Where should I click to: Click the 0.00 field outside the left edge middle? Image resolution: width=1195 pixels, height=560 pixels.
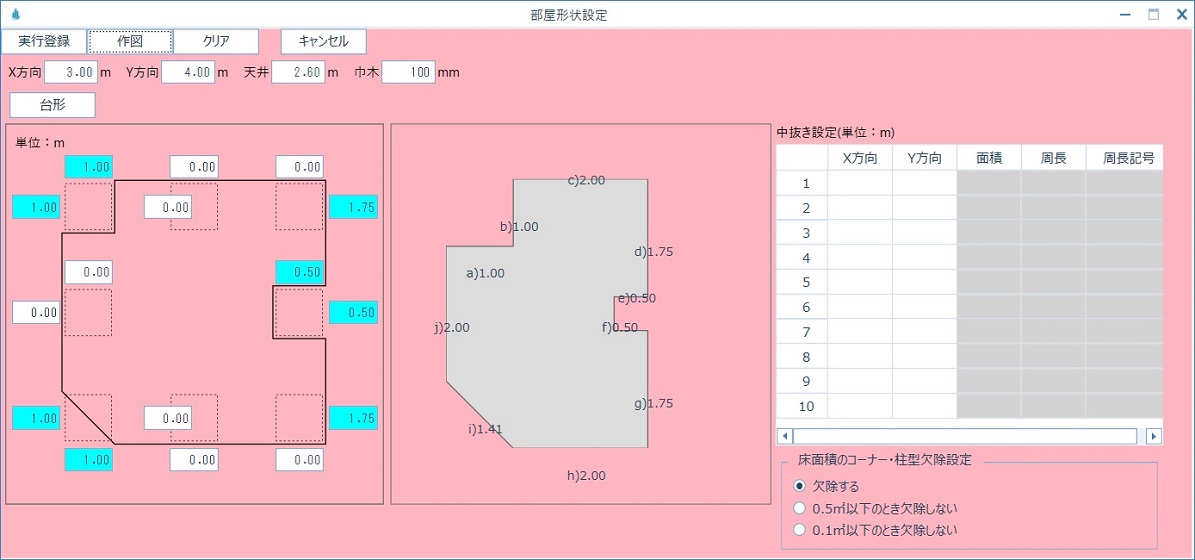[36, 312]
